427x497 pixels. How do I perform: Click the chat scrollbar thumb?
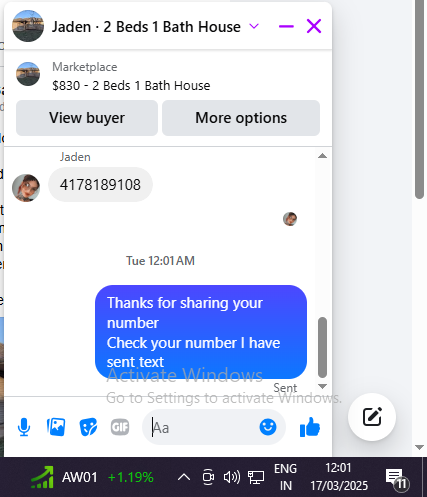(322, 347)
